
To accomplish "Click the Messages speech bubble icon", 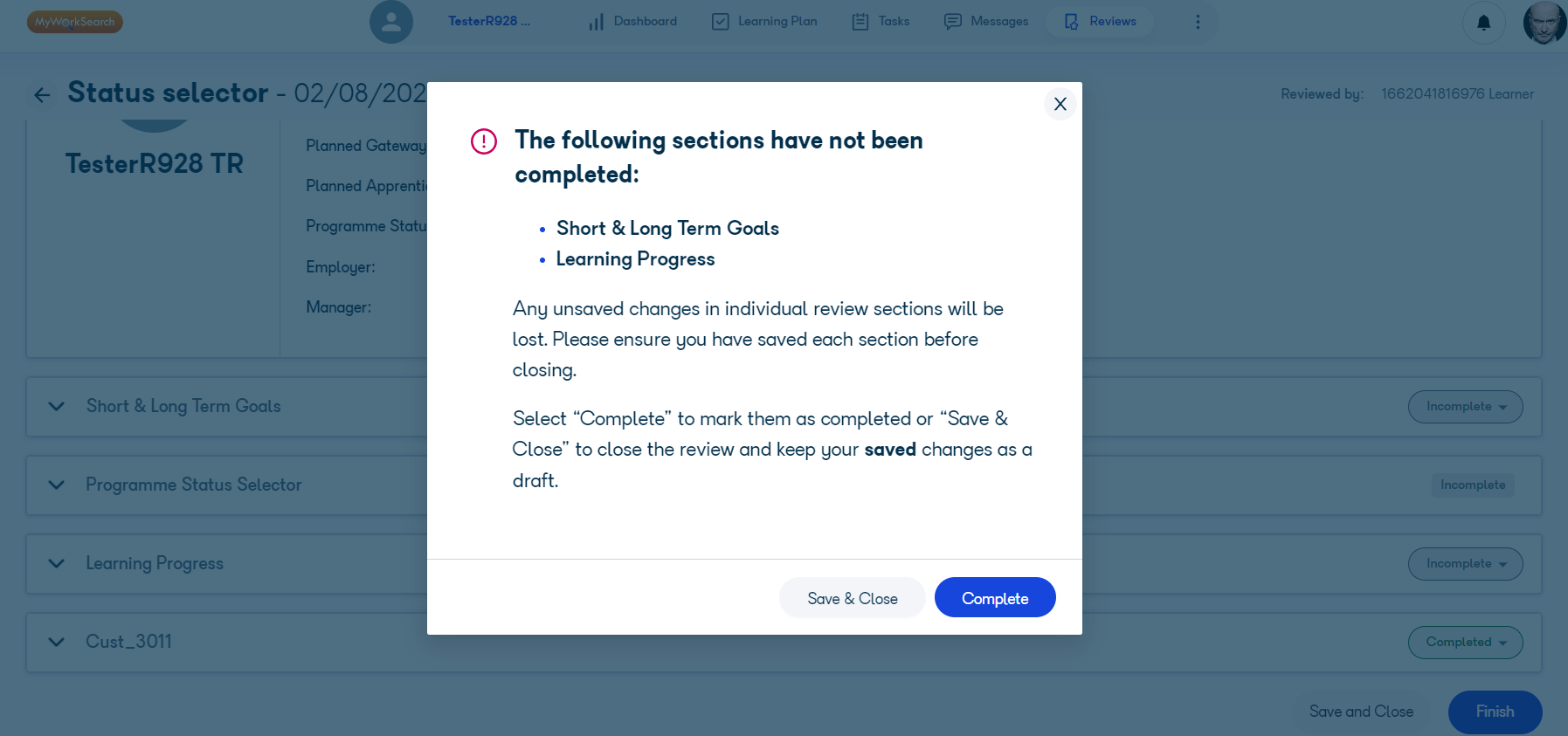I will pos(952,22).
